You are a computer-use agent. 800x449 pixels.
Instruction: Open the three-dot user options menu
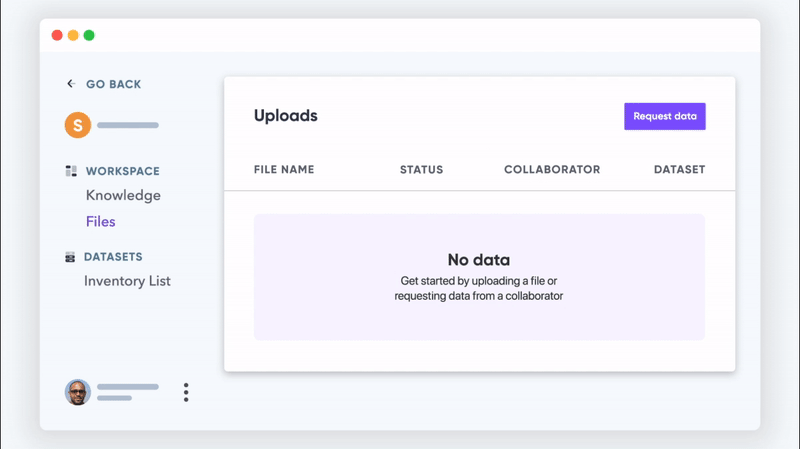pyautogui.click(x=186, y=392)
